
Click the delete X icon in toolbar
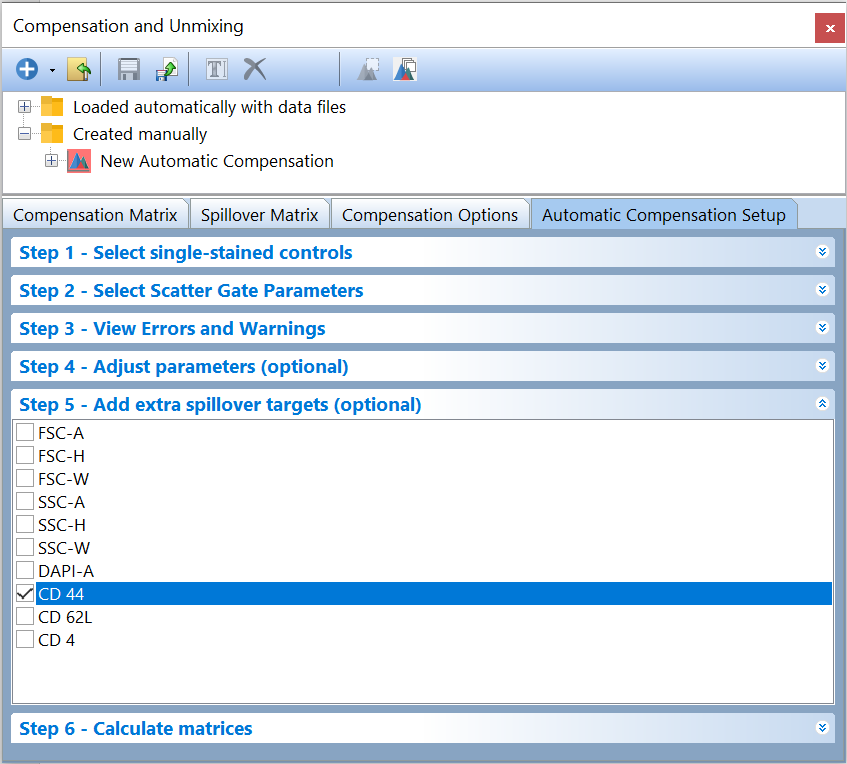254,69
